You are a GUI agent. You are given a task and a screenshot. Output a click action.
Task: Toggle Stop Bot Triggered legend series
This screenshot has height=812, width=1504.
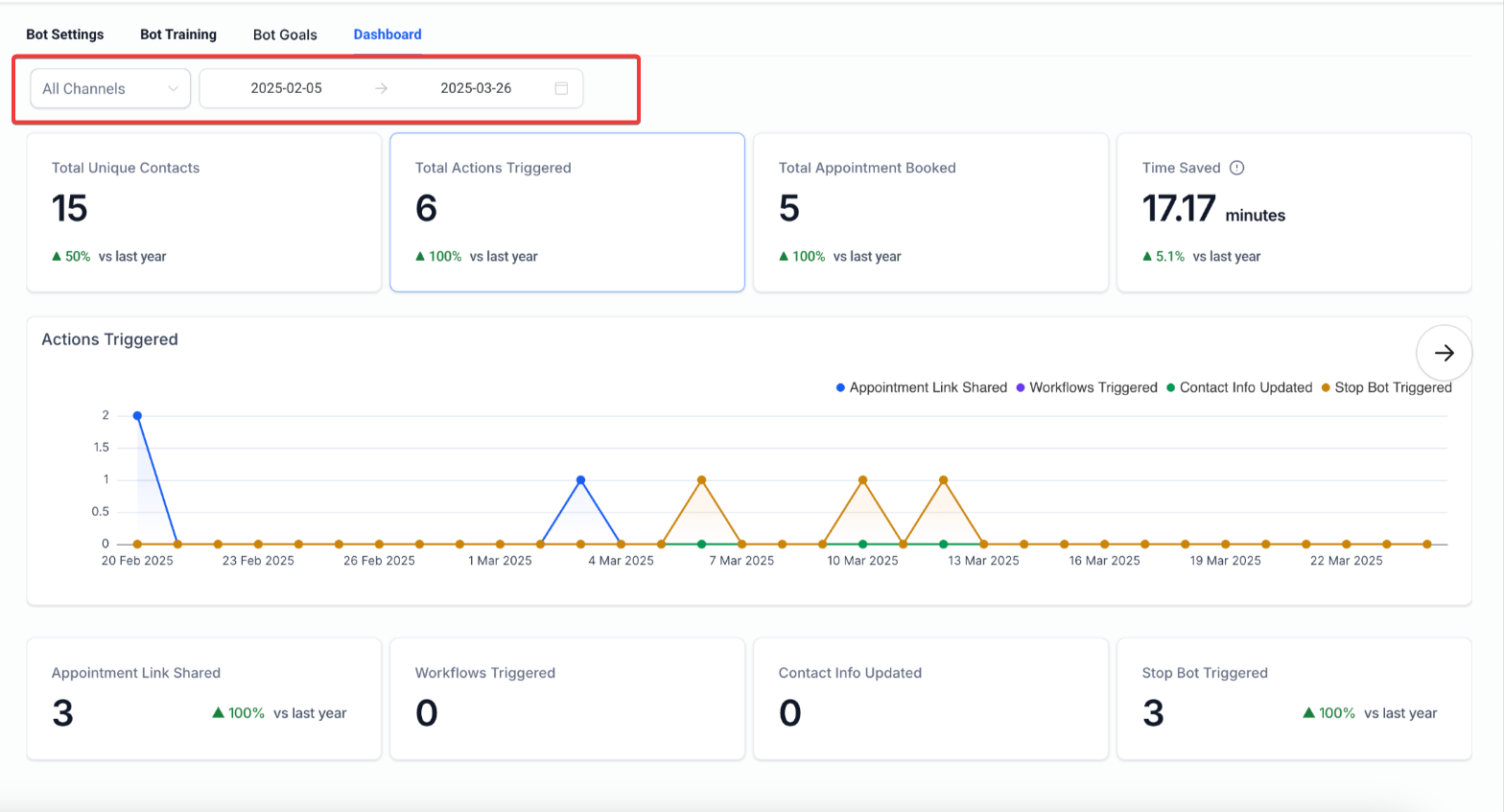(x=1386, y=387)
